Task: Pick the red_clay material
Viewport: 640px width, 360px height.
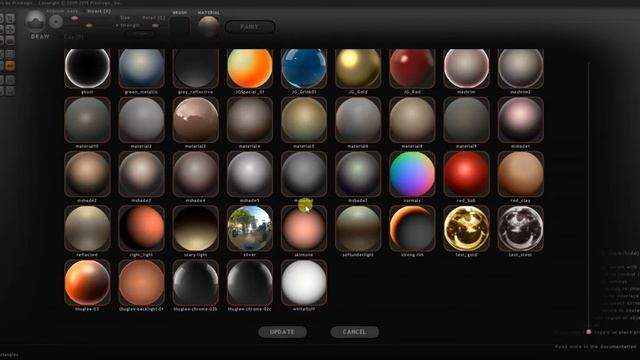Action: (x=520, y=174)
